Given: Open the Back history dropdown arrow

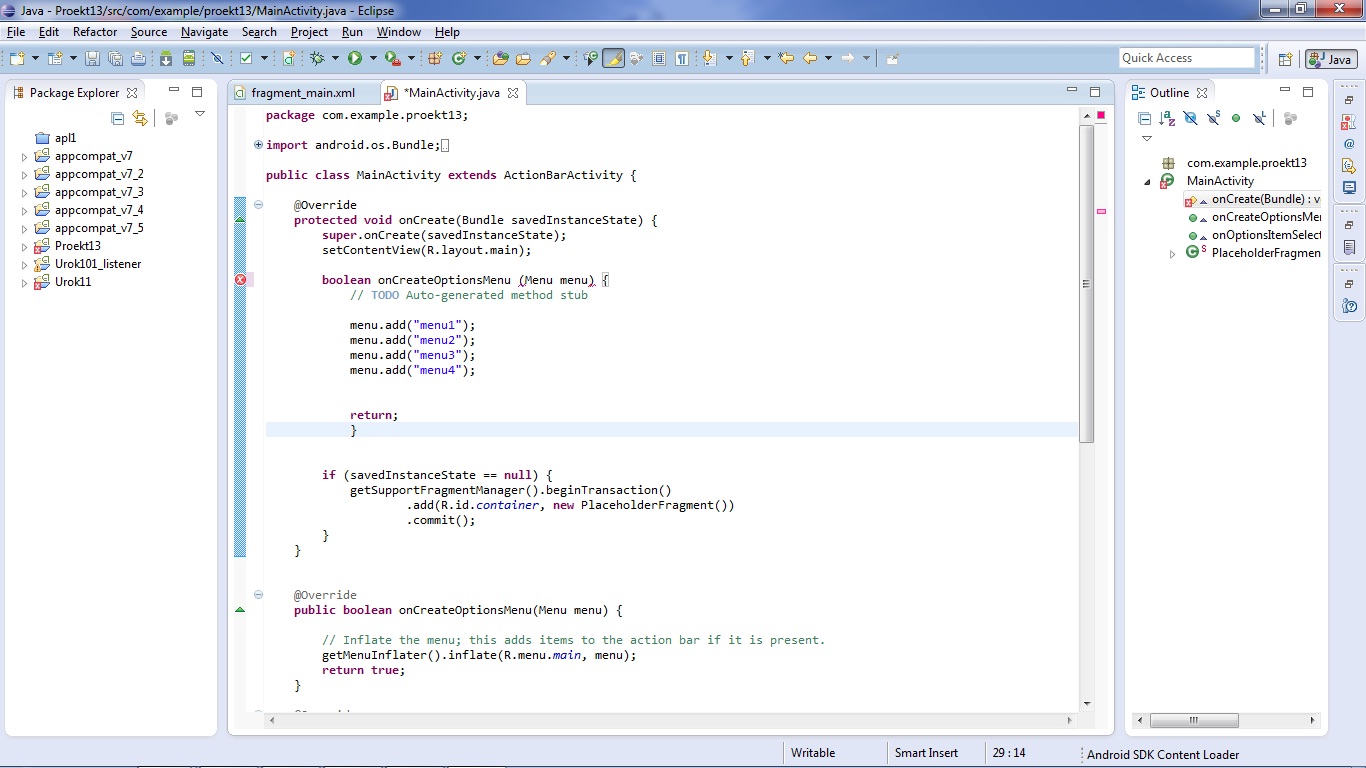Looking at the screenshot, I should (828, 59).
